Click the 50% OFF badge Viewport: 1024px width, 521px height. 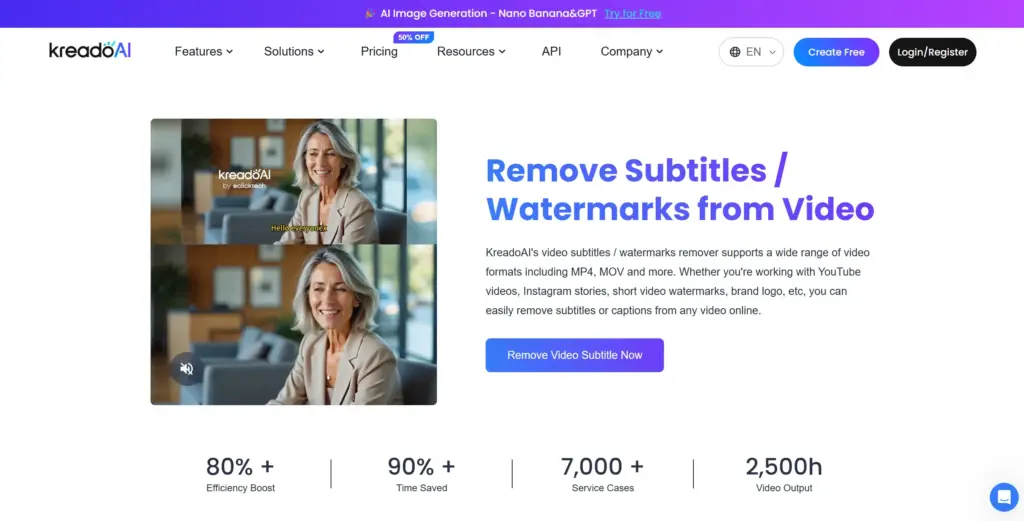click(413, 37)
